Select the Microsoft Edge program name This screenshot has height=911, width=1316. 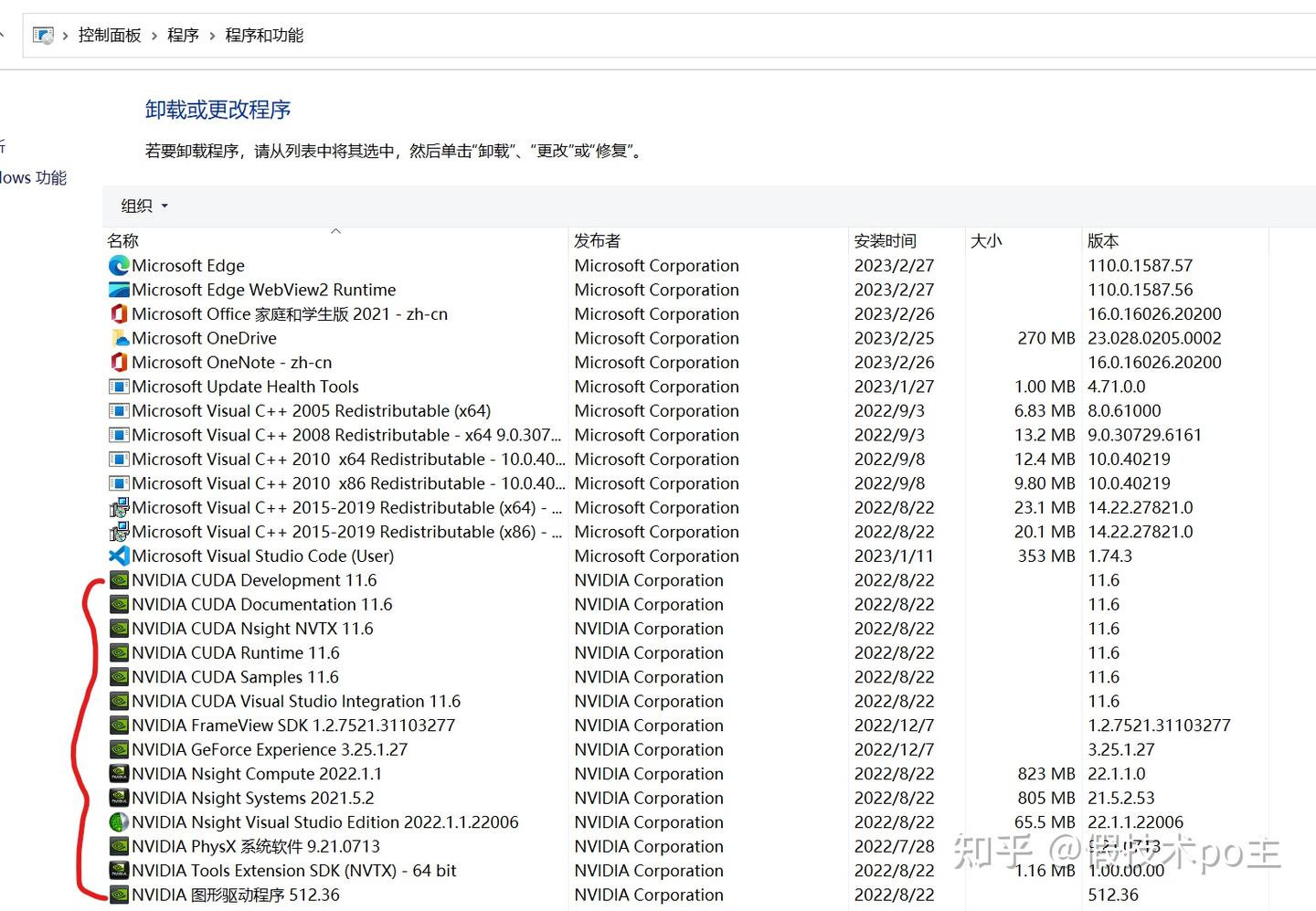(x=188, y=266)
